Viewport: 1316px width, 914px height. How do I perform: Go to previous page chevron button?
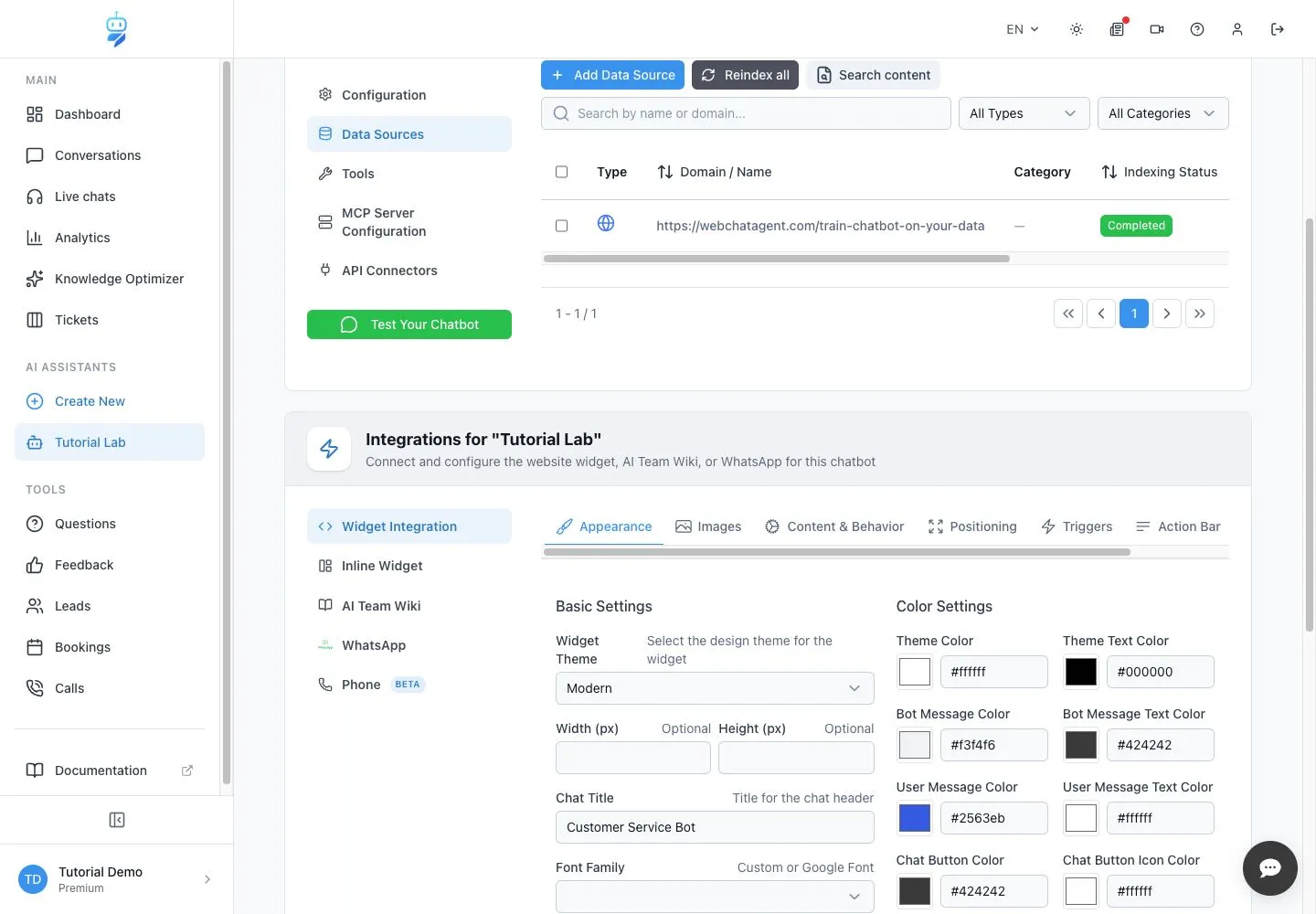tap(1101, 314)
